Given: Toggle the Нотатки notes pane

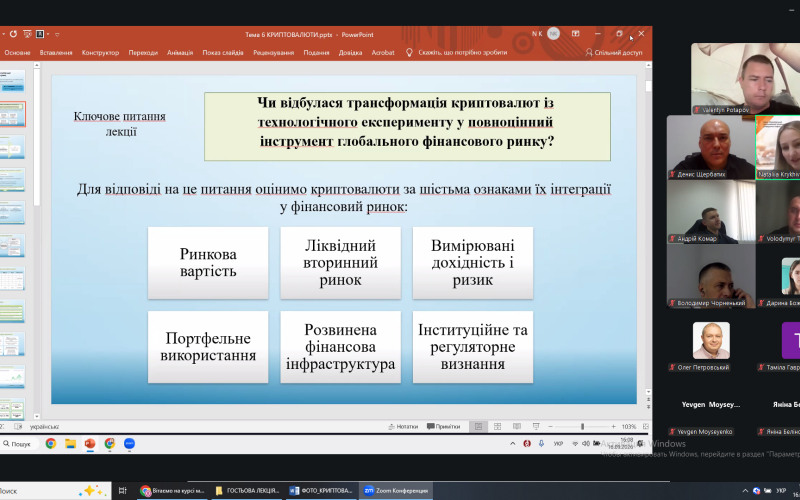Looking at the screenshot, I should pyautogui.click(x=403, y=427).
